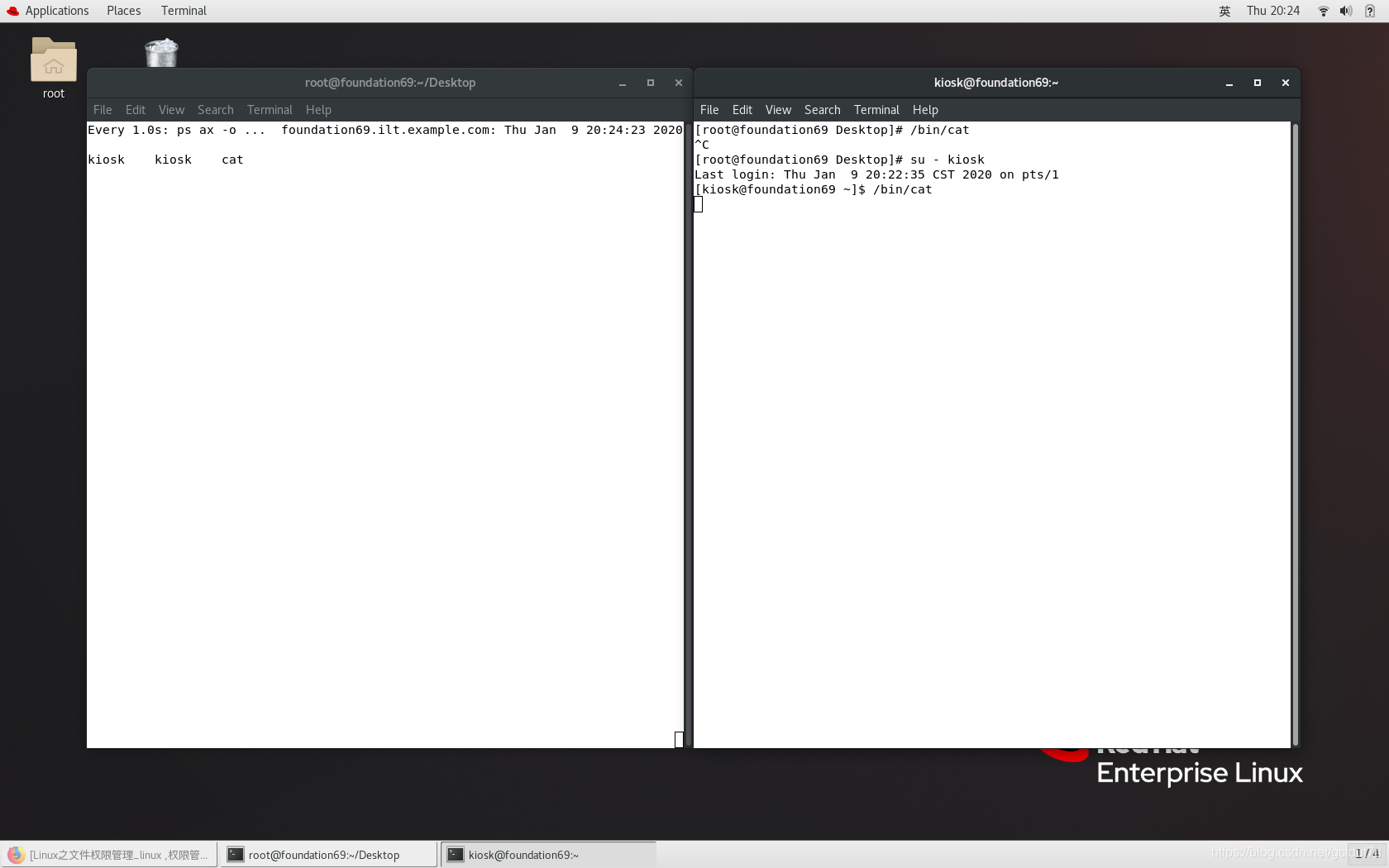Open Help menu in root Desktop terminal

pyautogui.click(x=318, y=110)
